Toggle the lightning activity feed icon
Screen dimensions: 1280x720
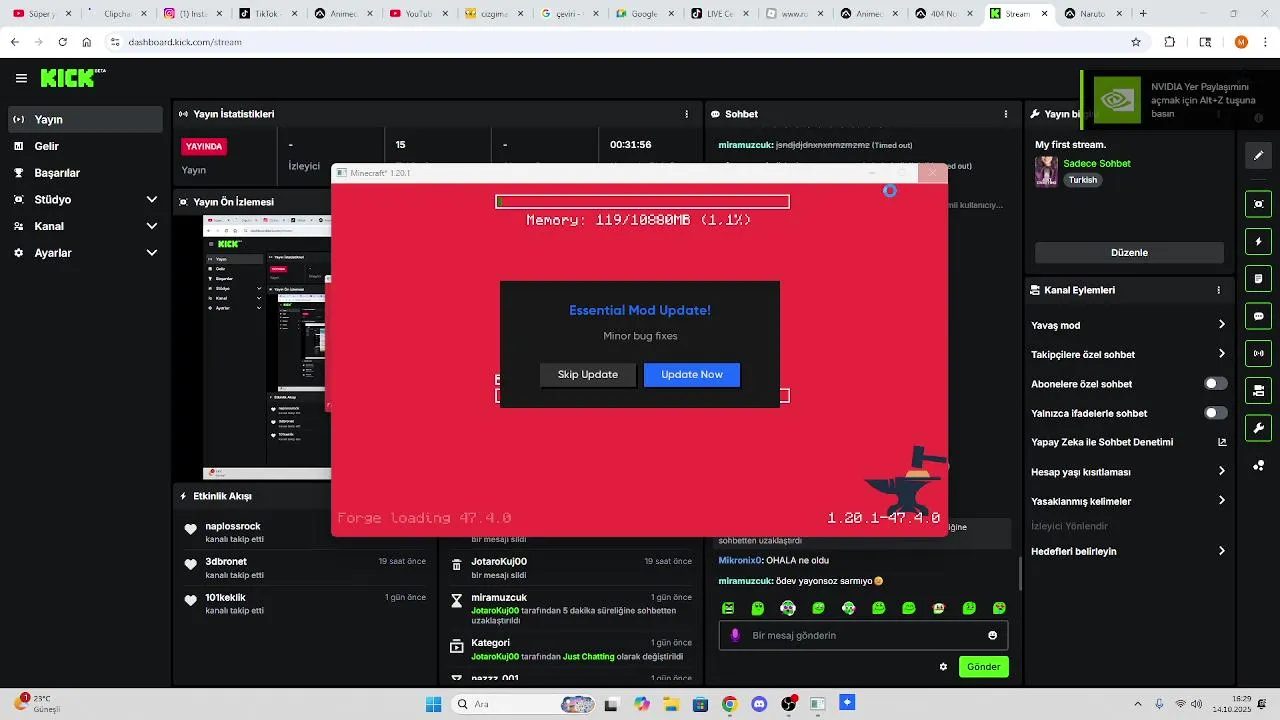[1258, 242]
